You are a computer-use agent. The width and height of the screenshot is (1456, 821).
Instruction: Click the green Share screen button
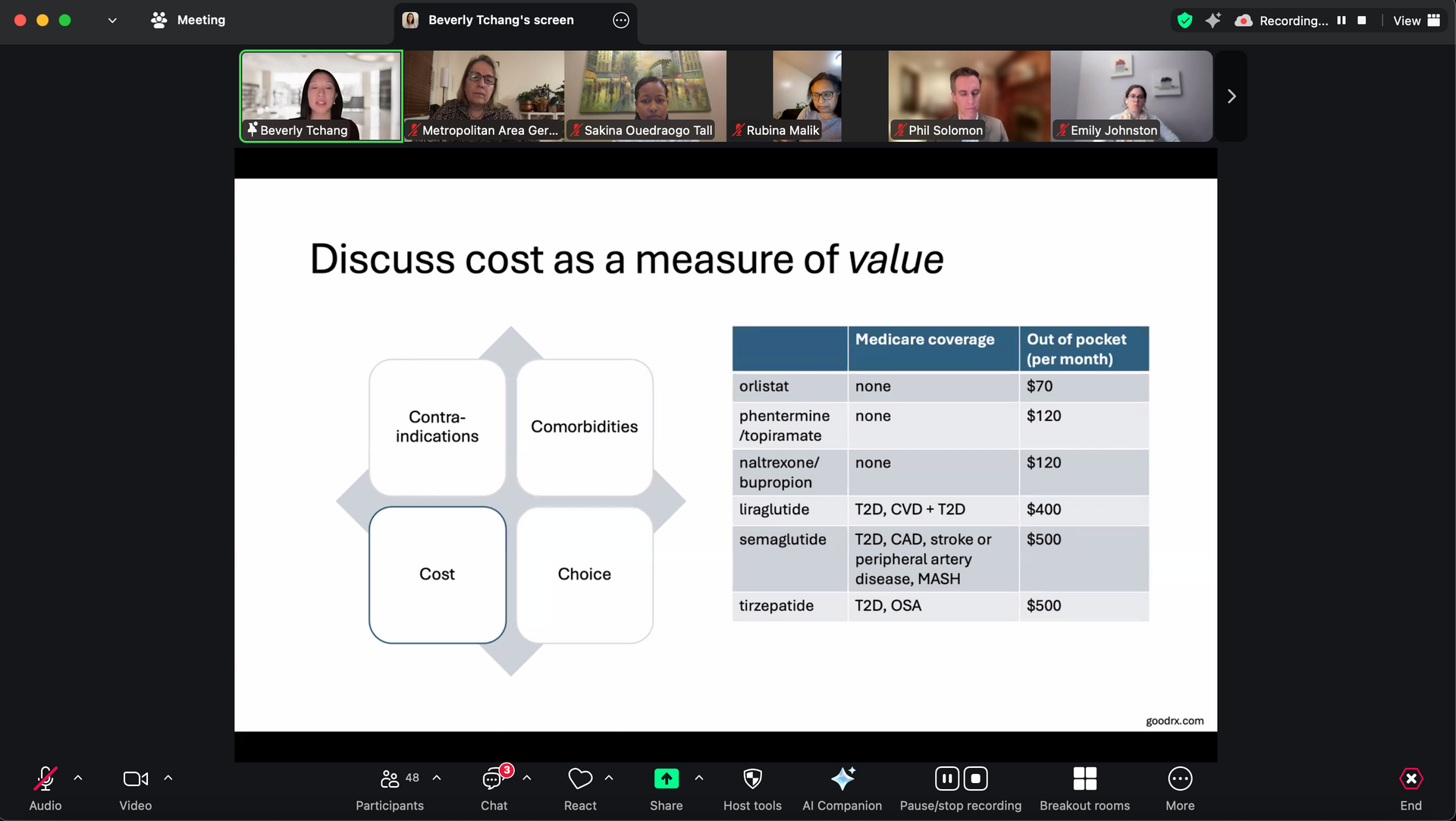pos(666,779)
